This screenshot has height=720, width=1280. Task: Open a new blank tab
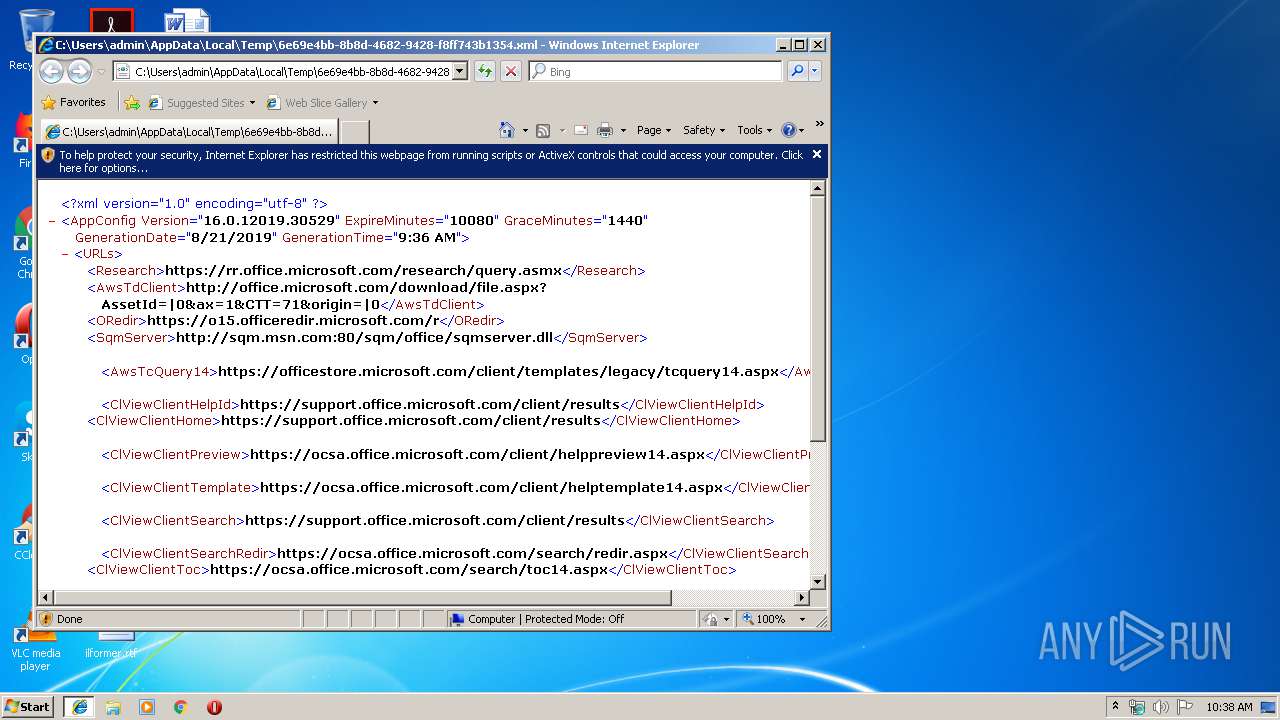(355, 132)
